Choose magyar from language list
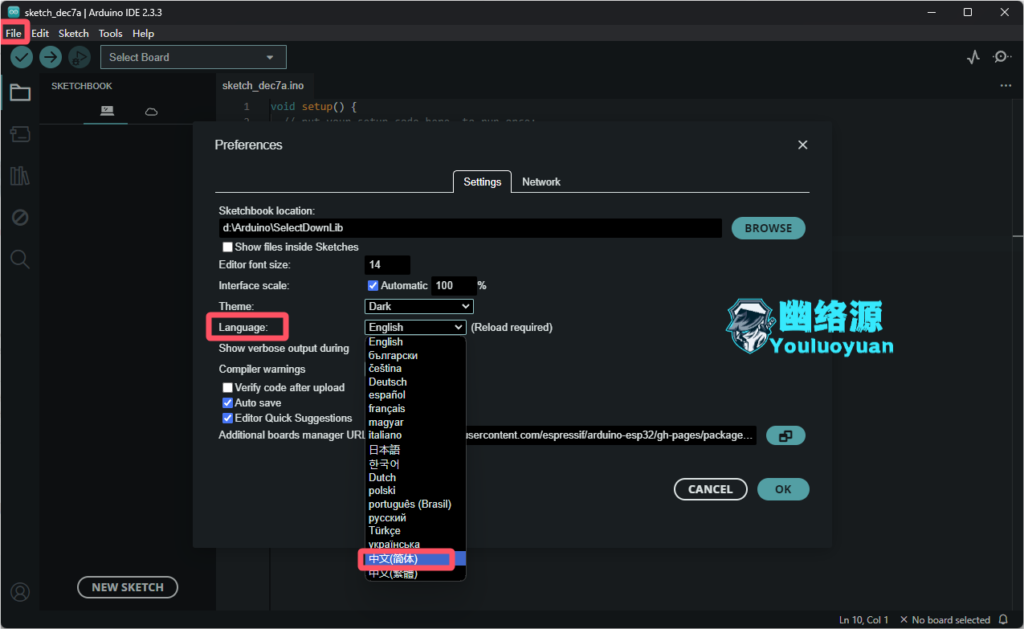1024x629 pixels. coord(415,423)
